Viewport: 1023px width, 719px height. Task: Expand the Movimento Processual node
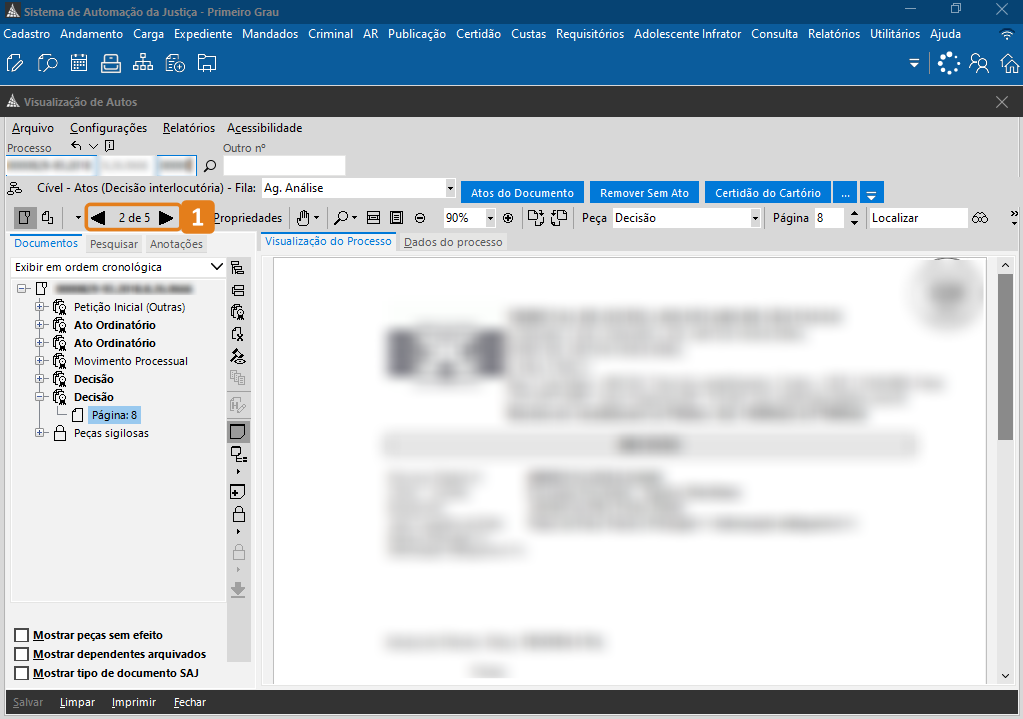(40, 361)
